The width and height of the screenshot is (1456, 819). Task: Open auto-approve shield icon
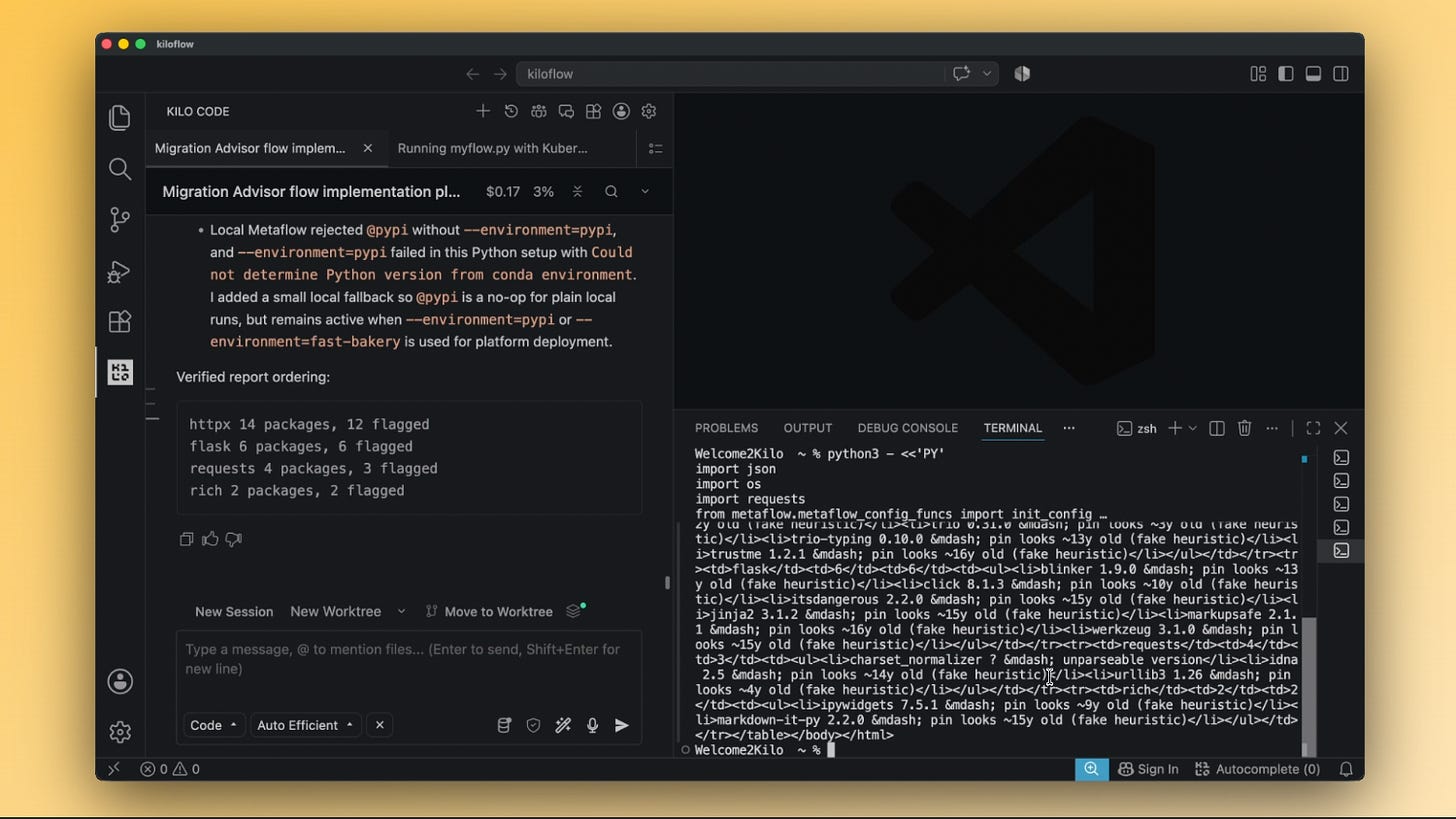[x=533, y=725]
